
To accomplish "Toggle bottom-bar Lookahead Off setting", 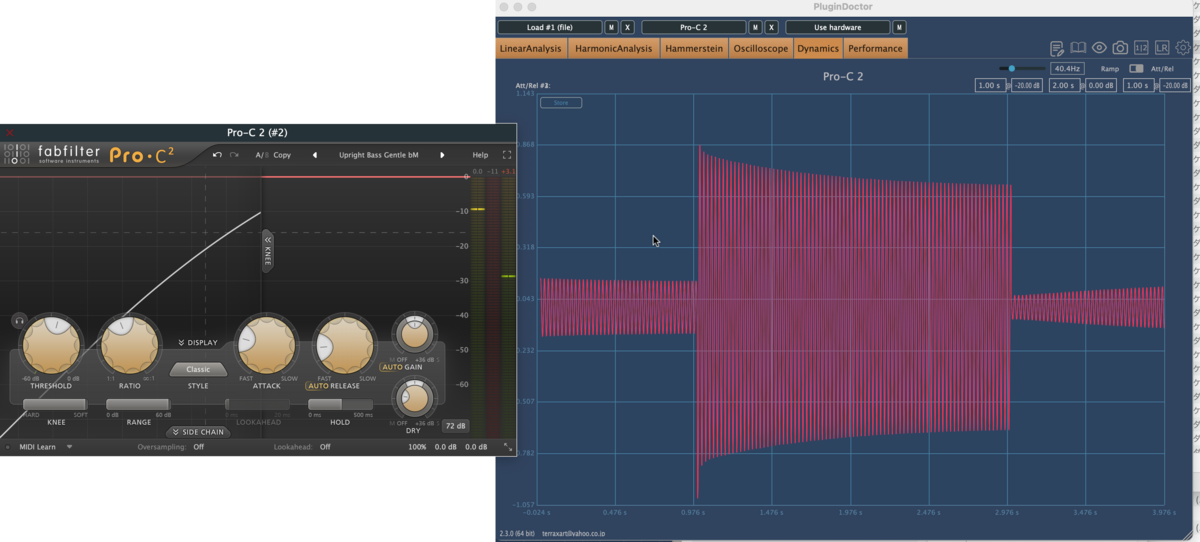I will [x=326, y=447].
